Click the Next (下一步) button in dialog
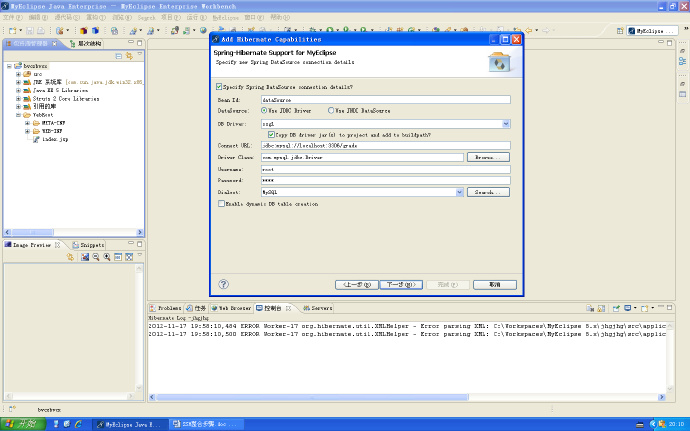Viewport: 690px width, 431px height. coord(401,284)
